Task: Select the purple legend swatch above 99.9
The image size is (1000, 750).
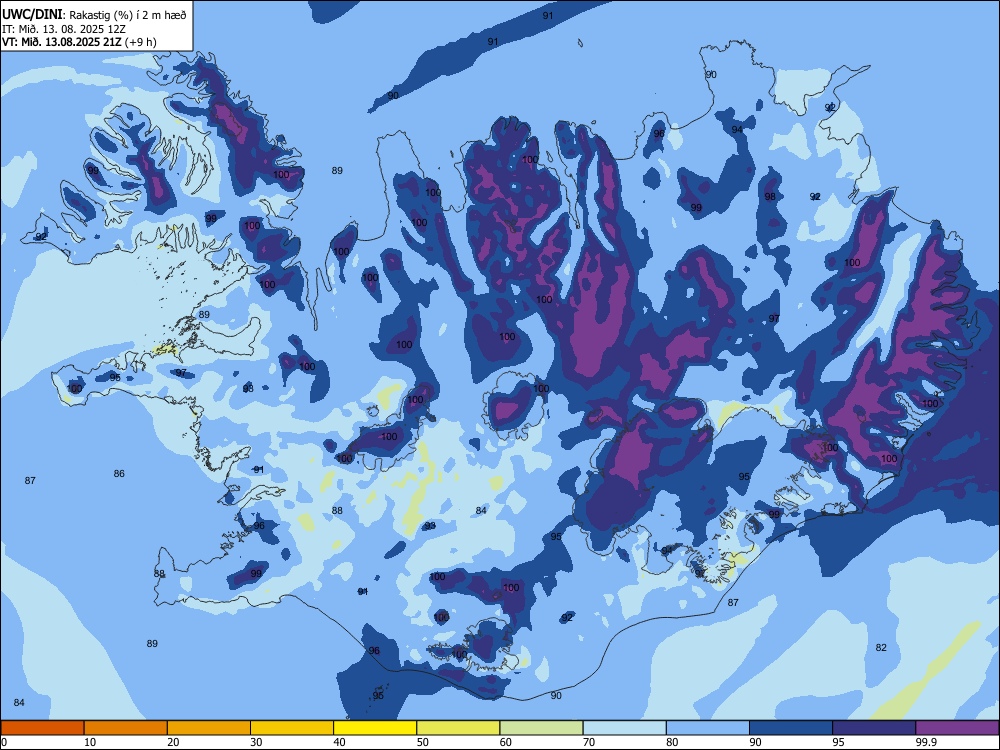Action: click(x=957, y=728)
